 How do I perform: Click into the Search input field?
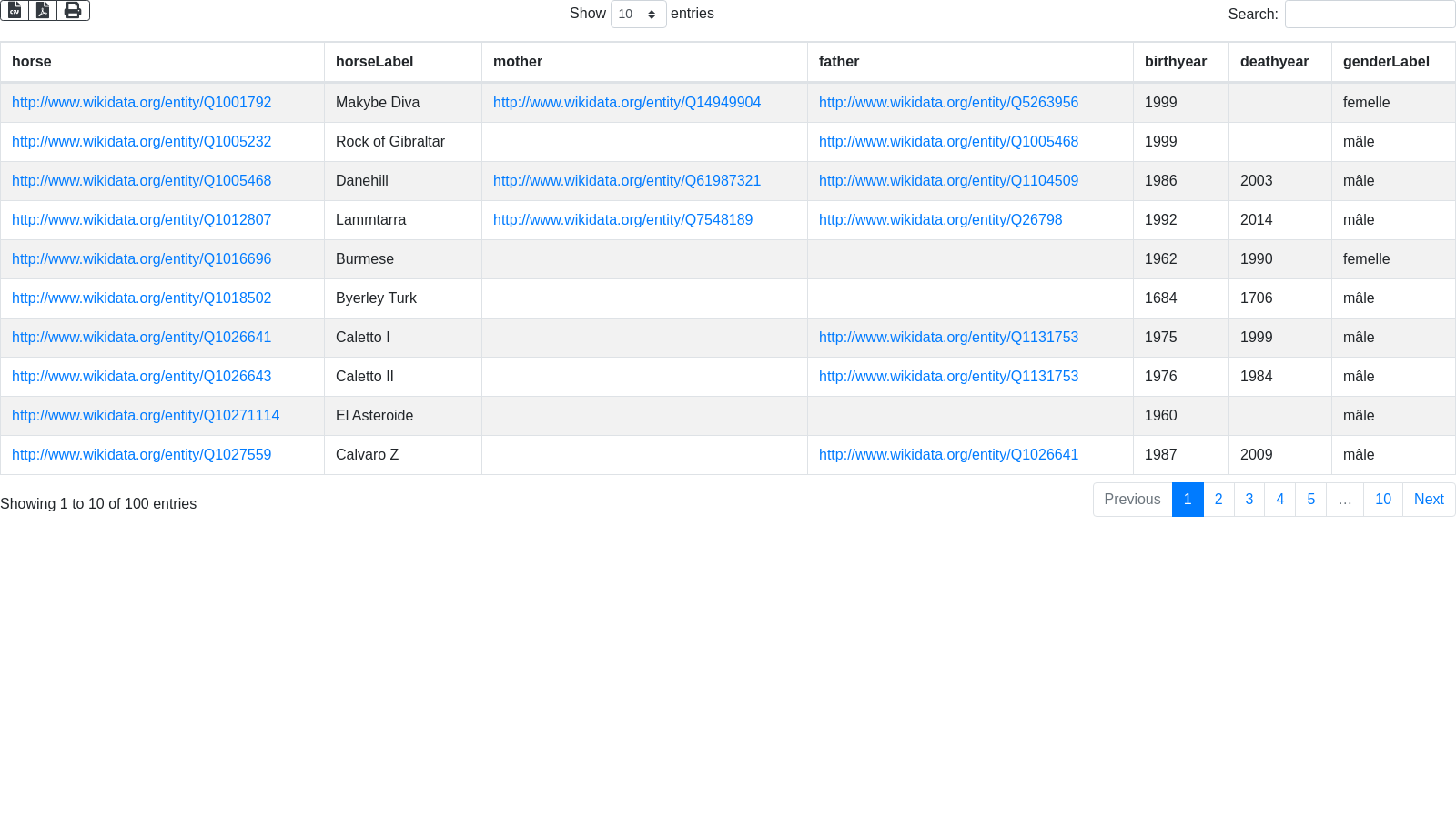(x=1369, y=14)
